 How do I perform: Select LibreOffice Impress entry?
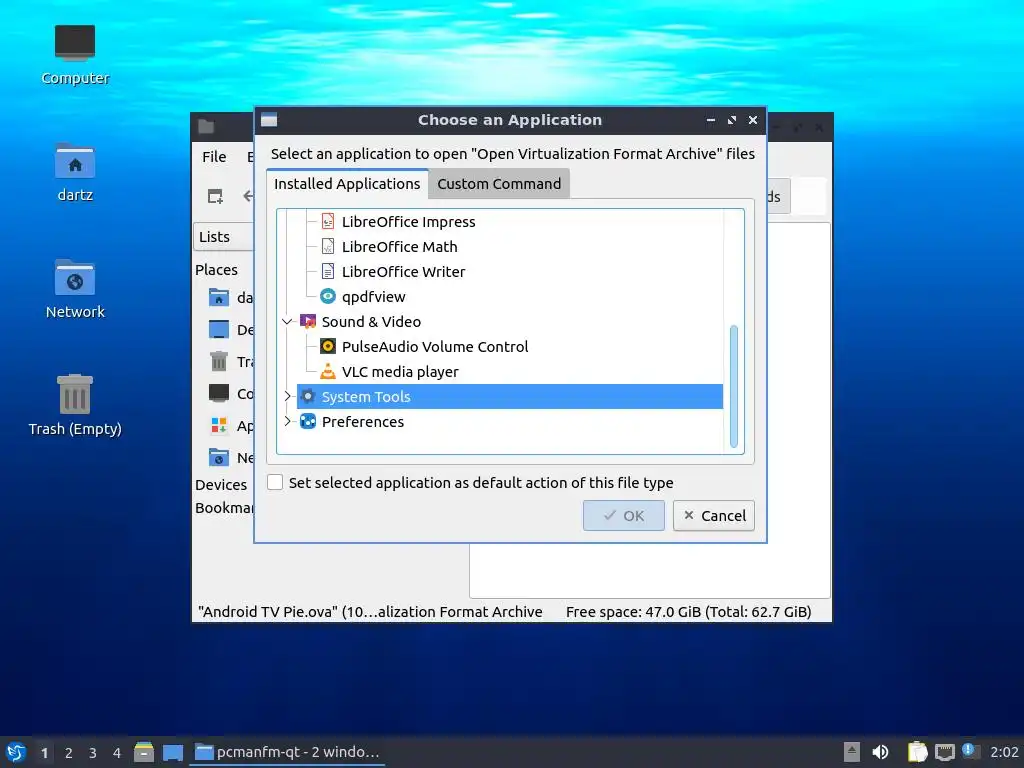pos(408,222)
